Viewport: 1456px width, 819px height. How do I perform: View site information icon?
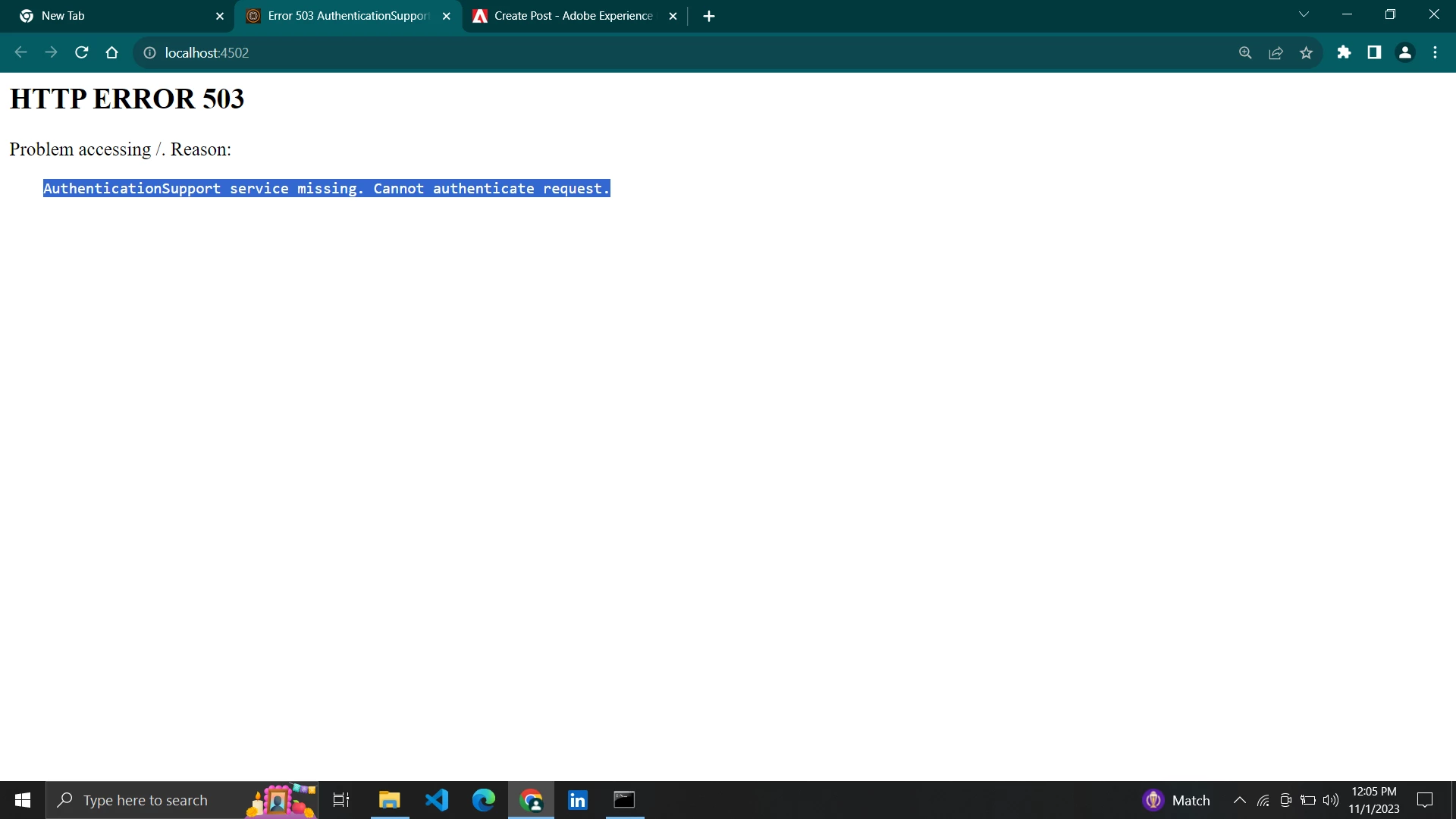(149, 52)
